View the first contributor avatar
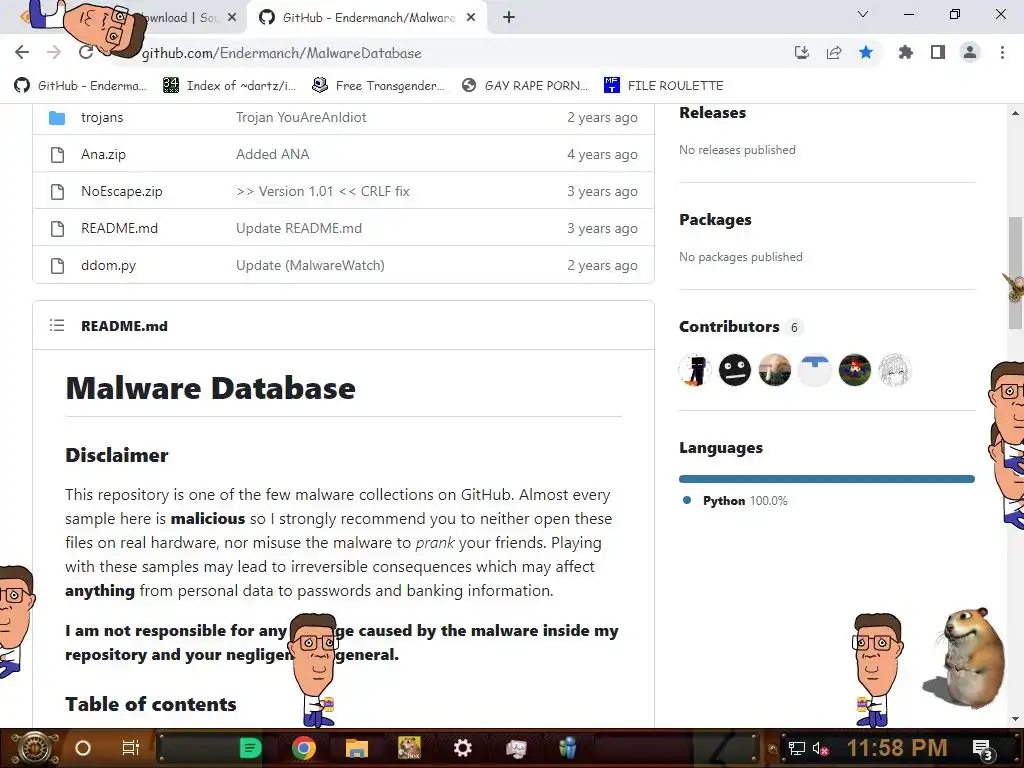This screenshot has width=1024, height=768. 695,370
